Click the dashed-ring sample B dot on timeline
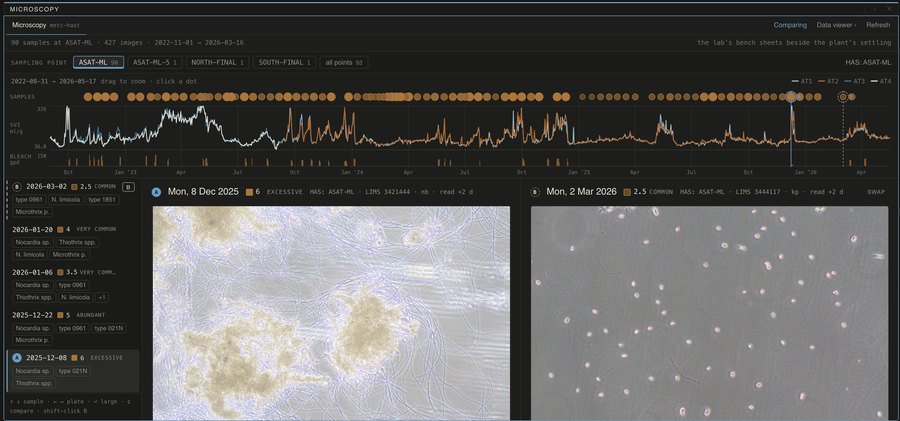Viewport: 900px width, 421px height. [x=843, y=97]
